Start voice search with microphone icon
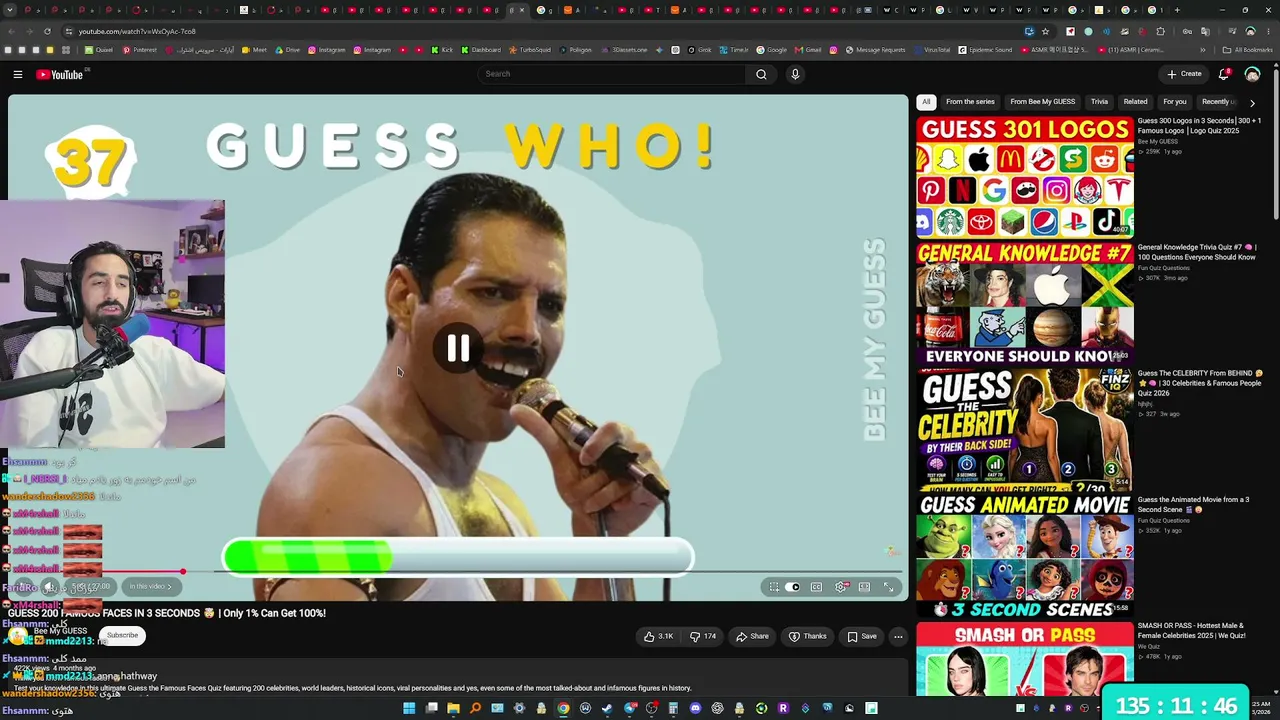Viewport: 1280px width, 720px height. click(795, 74)
